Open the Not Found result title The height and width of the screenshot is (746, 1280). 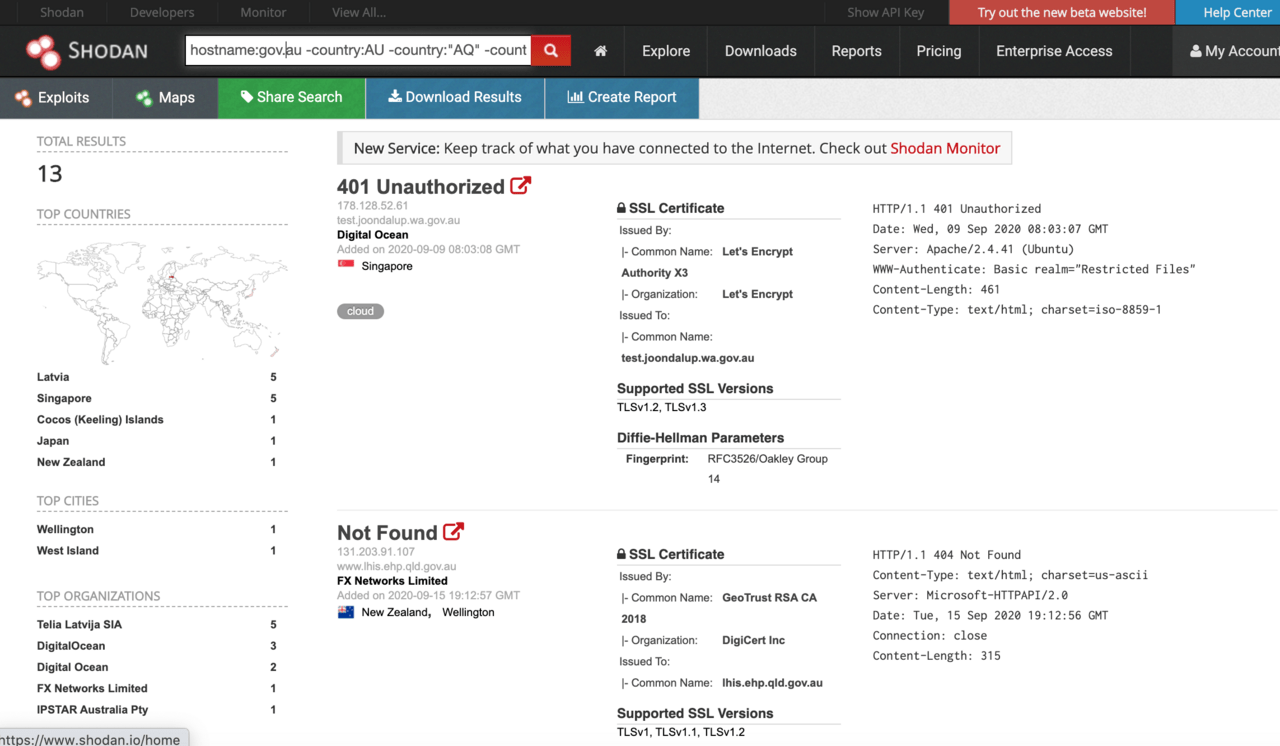coord(387,533)
